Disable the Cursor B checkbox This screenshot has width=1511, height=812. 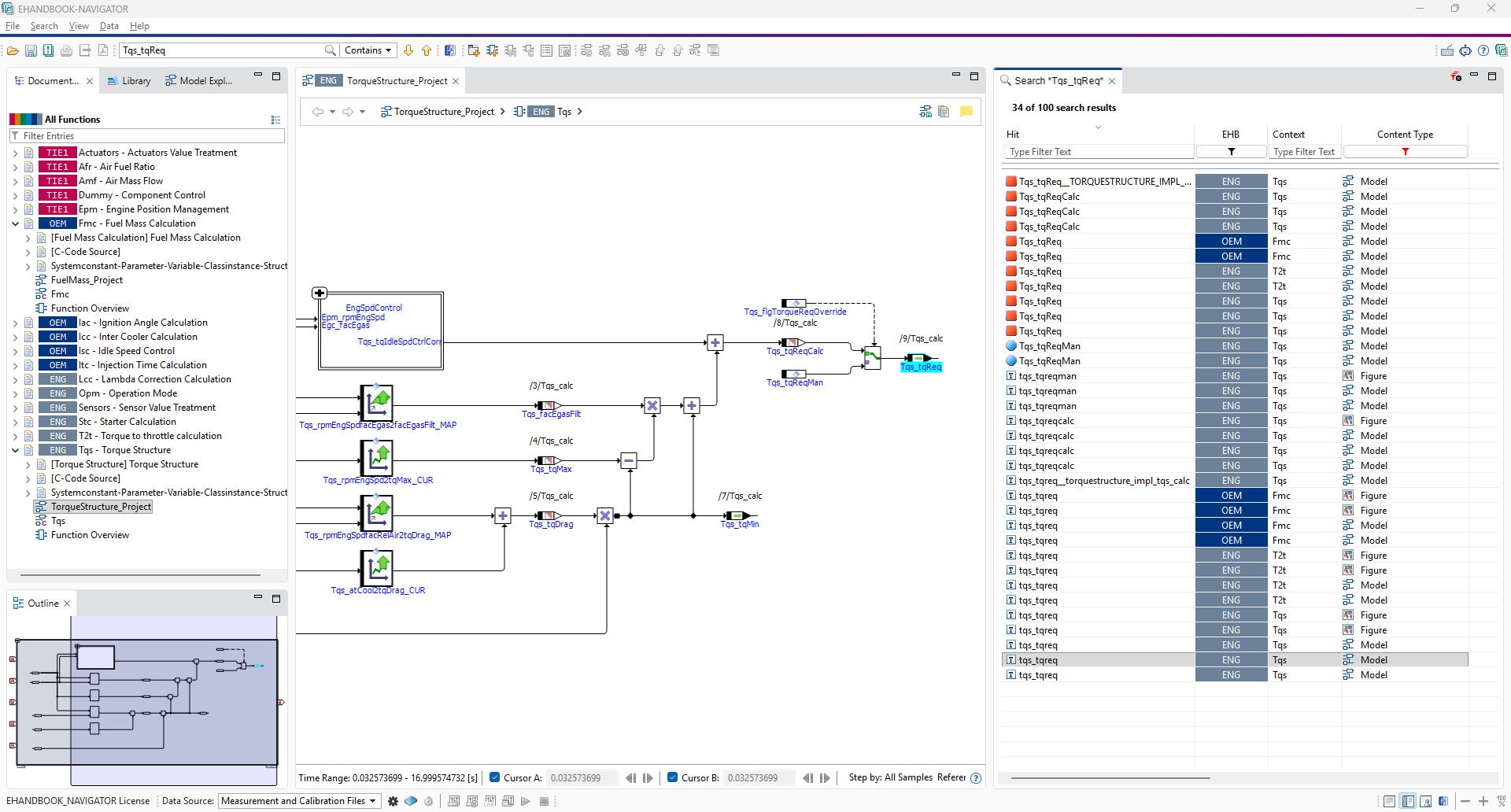tap(672, 777)
